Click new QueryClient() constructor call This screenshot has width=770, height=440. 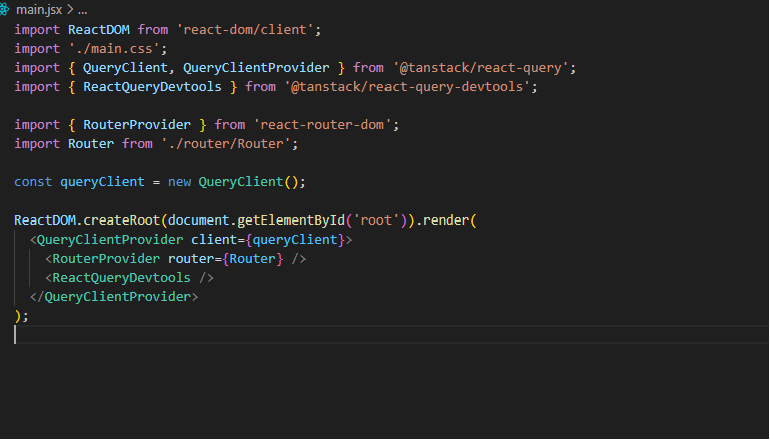(x=233, y=182)
